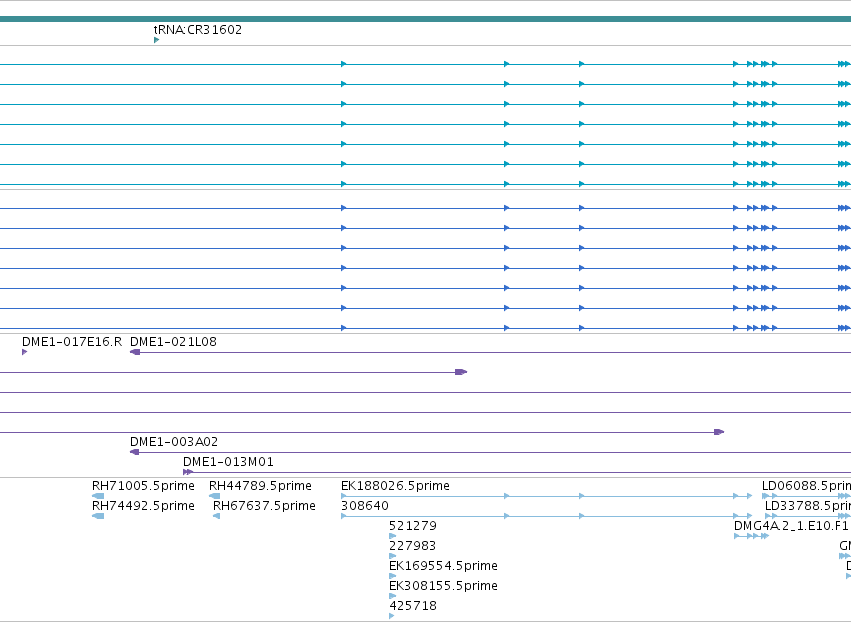This screenshot has height=622, width=851.
Task: Click the EK169554.5prime EST label
Action: coord(443,566)
